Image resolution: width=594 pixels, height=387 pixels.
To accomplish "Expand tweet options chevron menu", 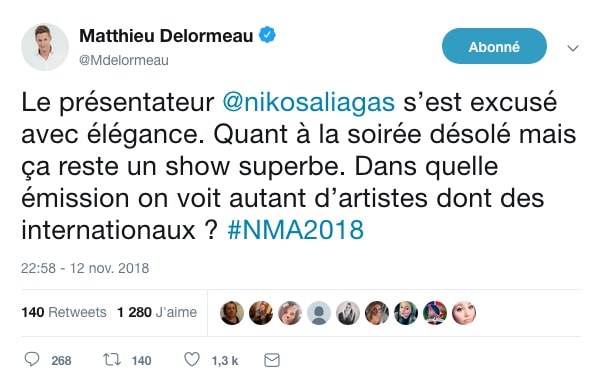I will [573, 48].
